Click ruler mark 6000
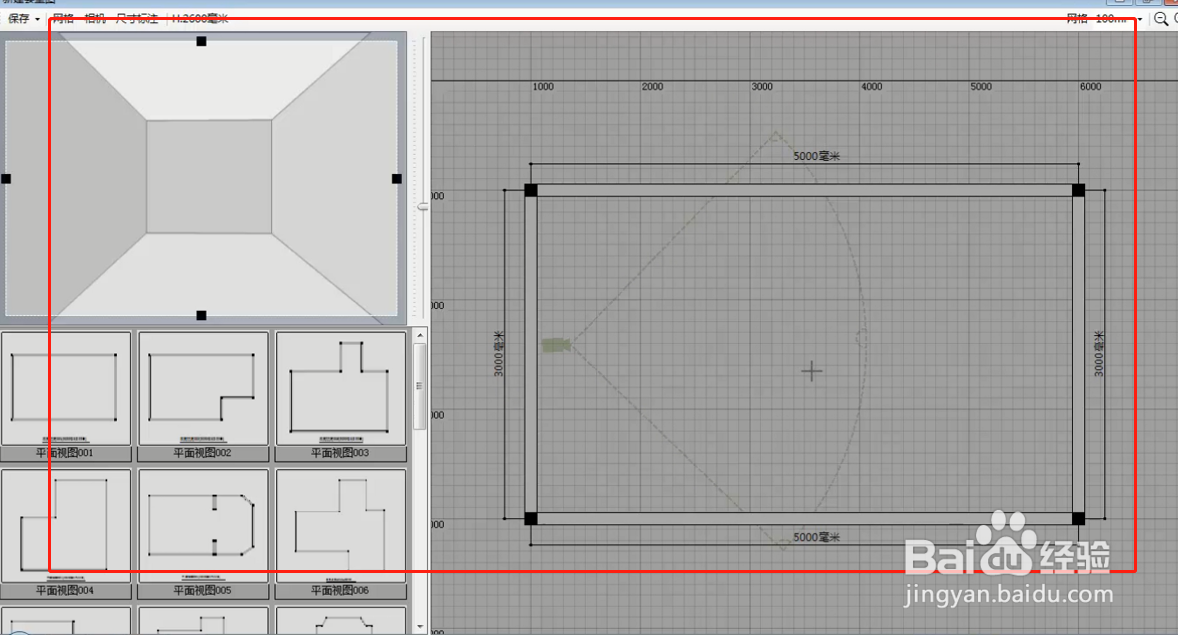 tap(1090, 86)
